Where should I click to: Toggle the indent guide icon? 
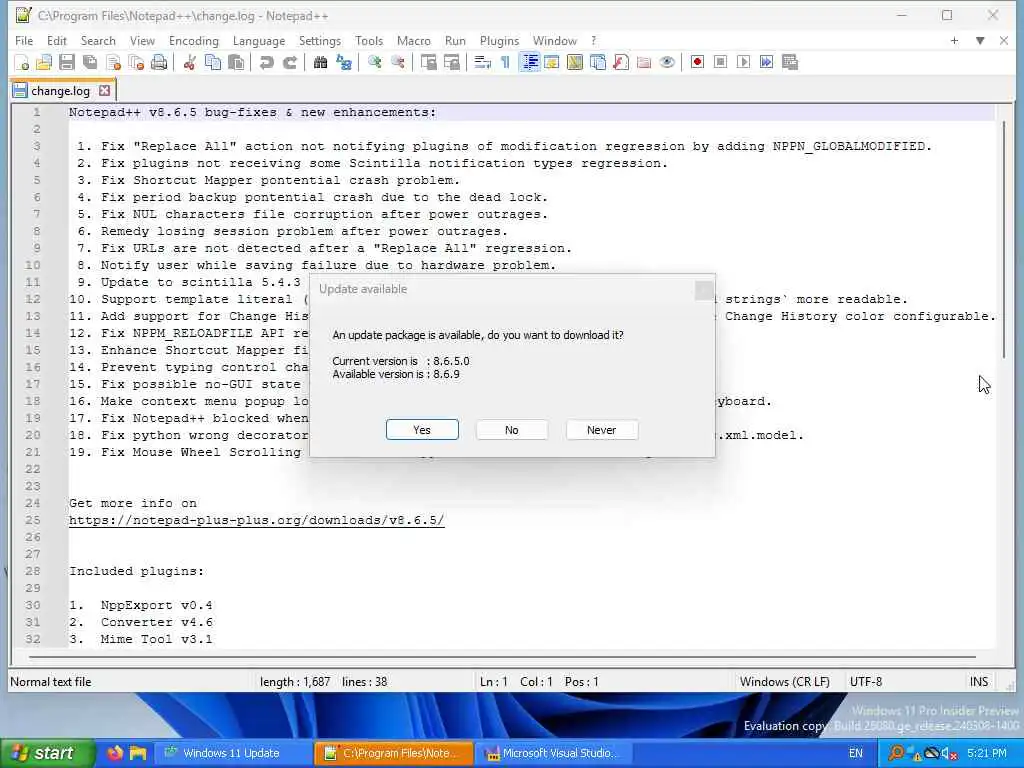pos(529,63)
